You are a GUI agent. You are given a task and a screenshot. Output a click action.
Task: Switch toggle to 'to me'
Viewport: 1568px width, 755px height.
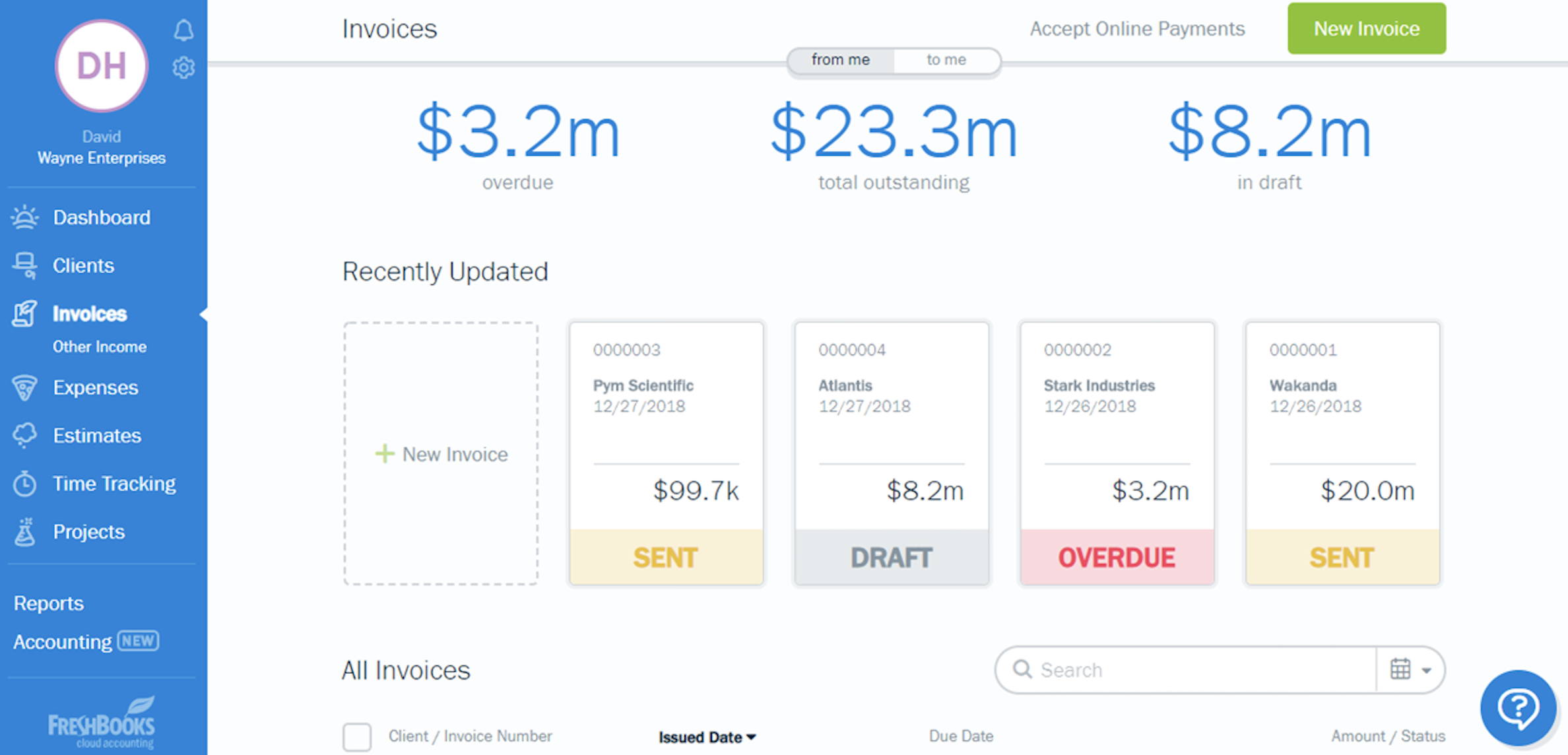(946, 60)
